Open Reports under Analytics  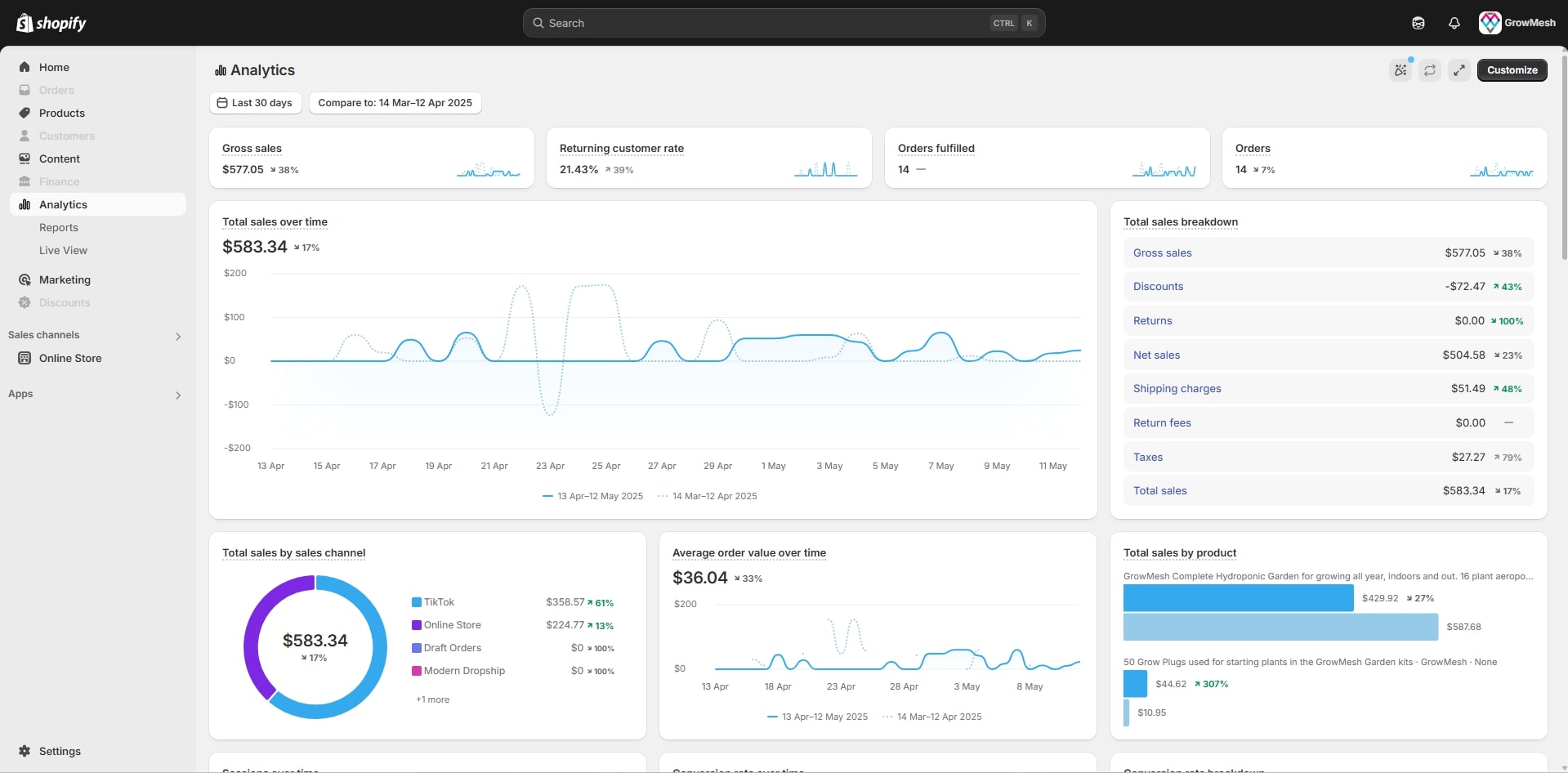59,227
